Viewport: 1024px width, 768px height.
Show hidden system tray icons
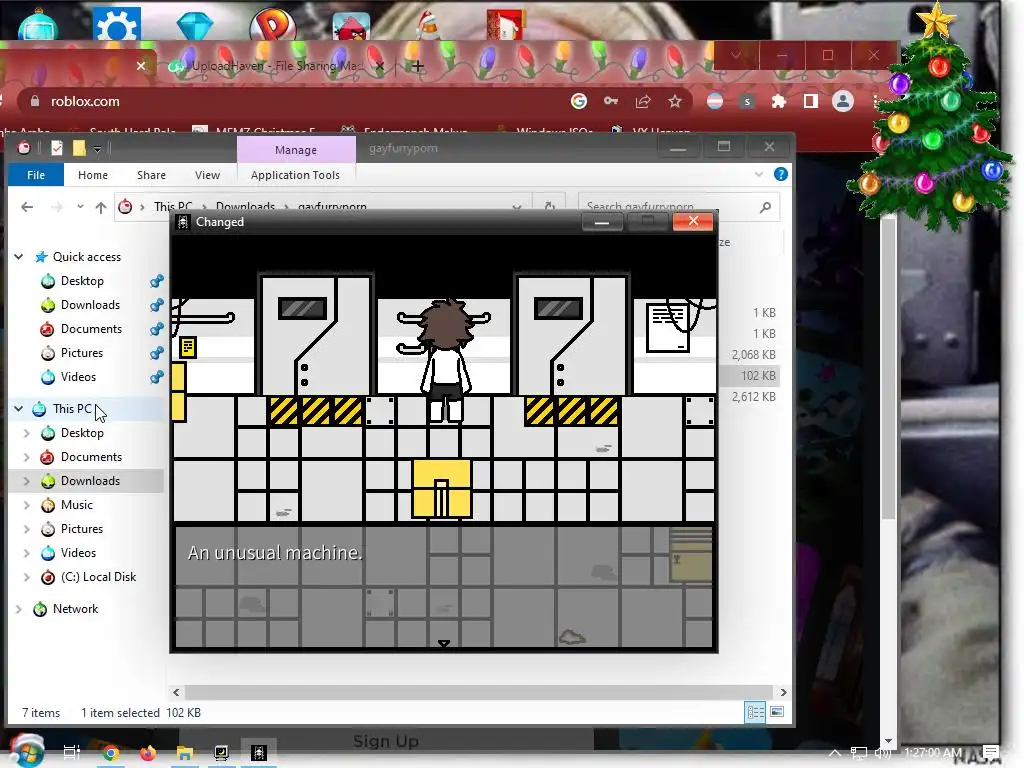(835, 753)
